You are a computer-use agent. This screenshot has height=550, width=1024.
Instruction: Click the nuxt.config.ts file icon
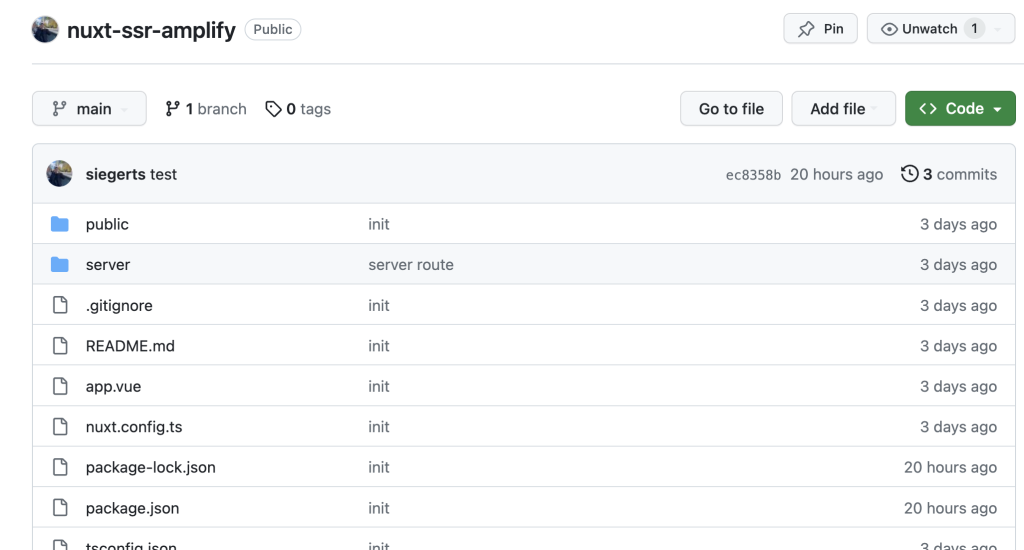60,427
